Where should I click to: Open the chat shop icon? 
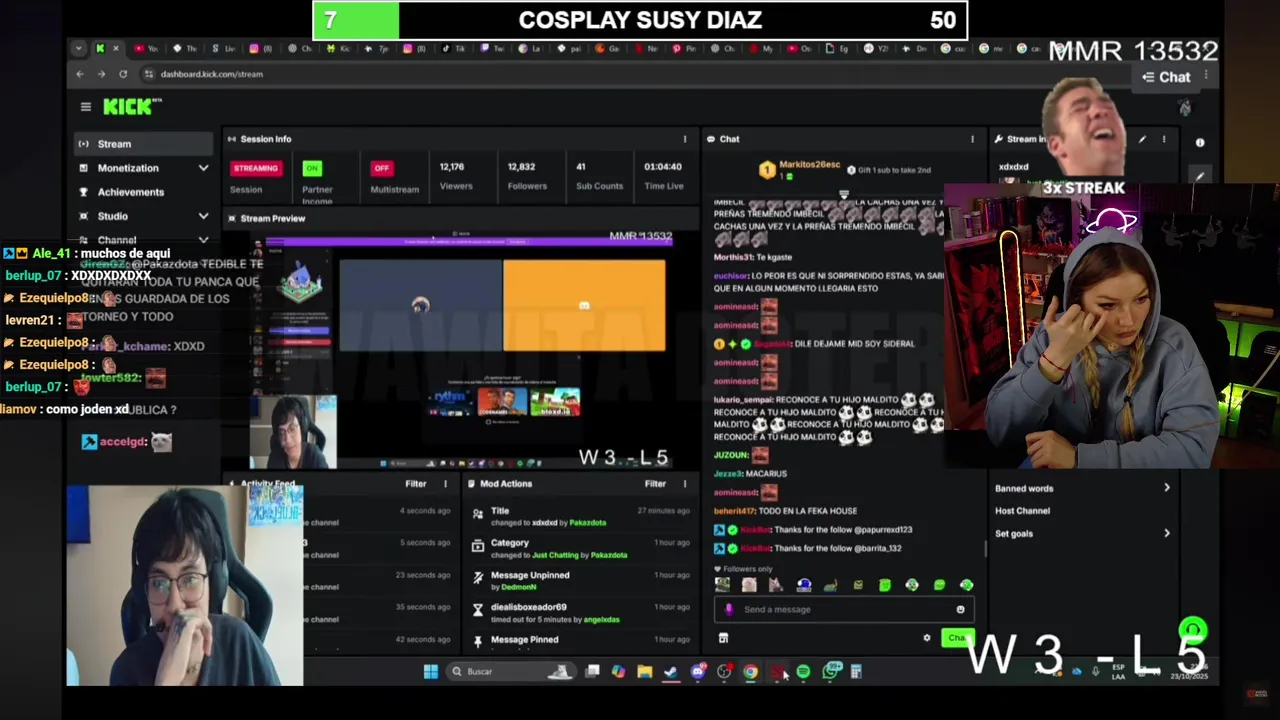click(723, 638)
